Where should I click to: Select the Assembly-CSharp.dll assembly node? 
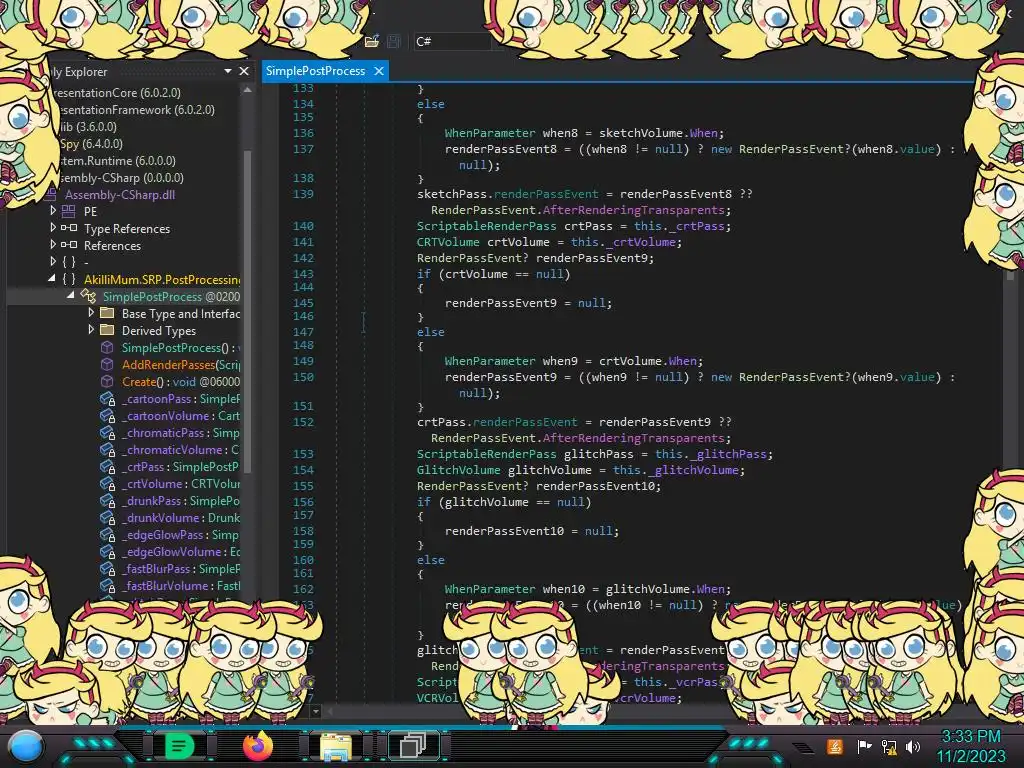(x=119, y=195)
